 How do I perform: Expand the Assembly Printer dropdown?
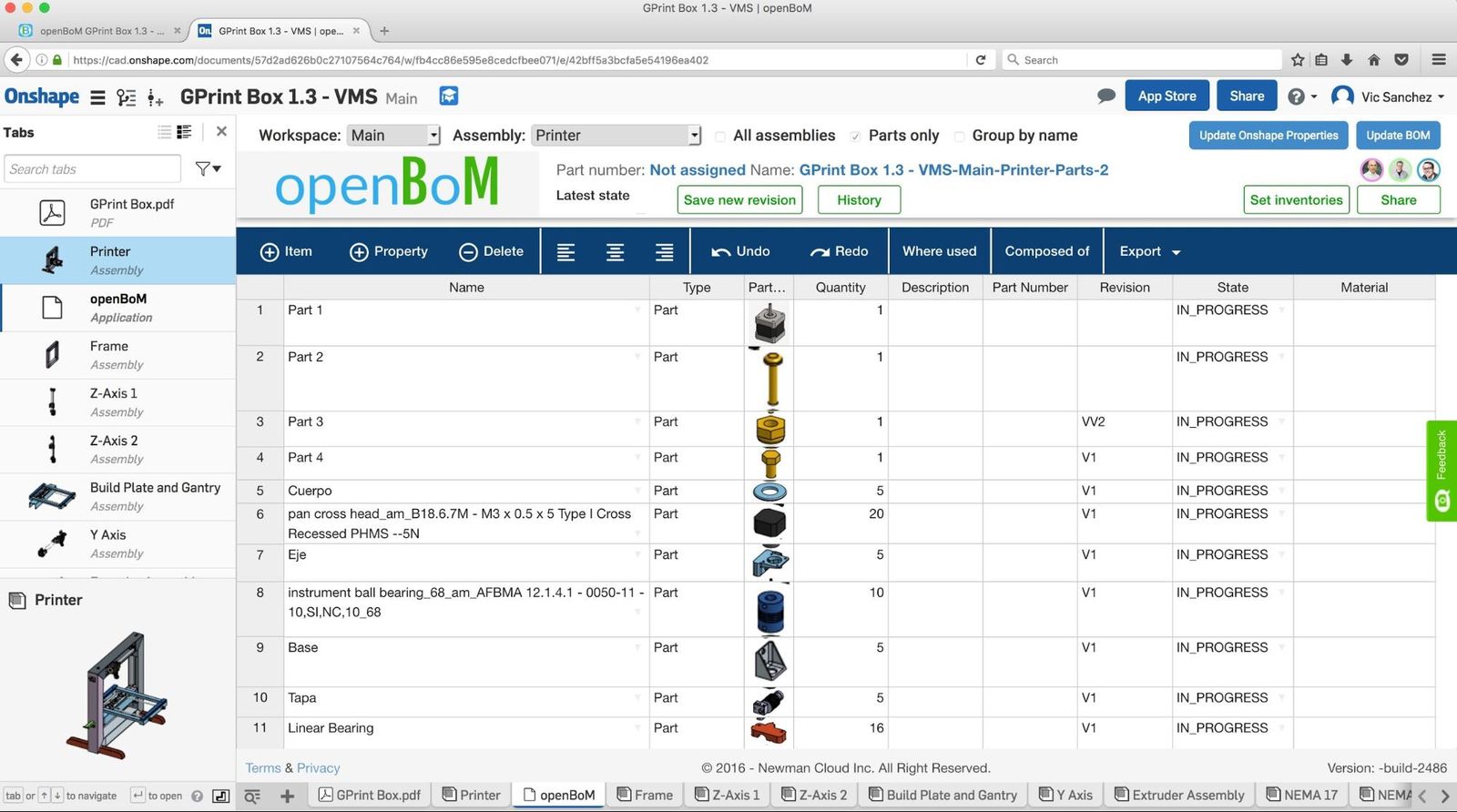tap(616, 136)
